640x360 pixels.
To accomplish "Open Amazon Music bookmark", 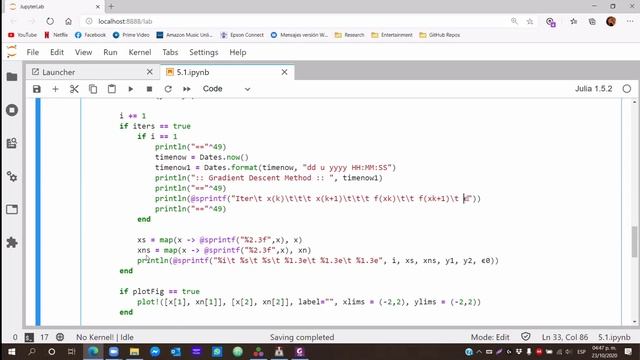I will pos(184,35).
